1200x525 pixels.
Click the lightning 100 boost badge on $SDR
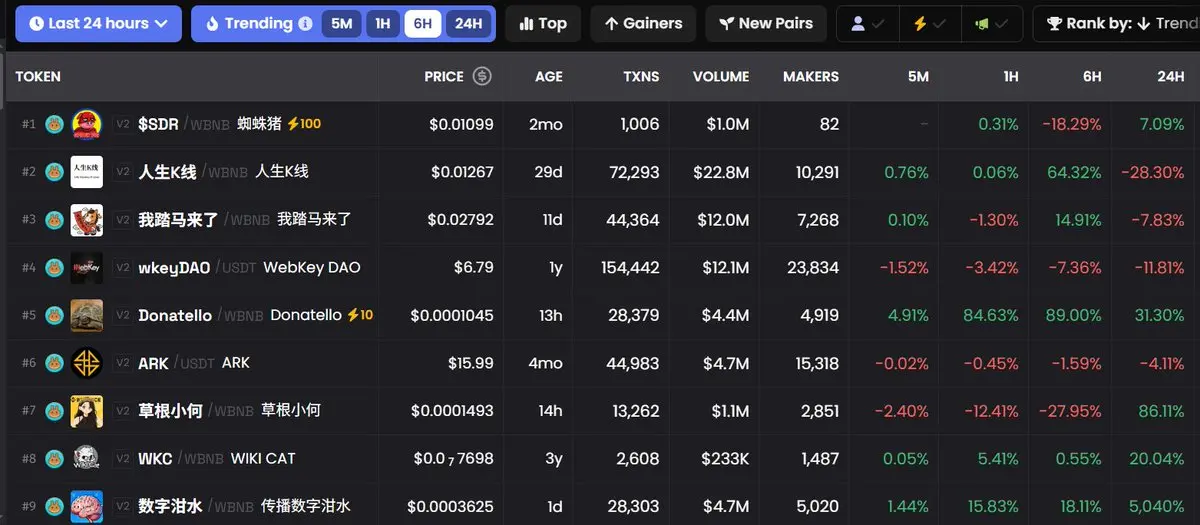point(304,124)
